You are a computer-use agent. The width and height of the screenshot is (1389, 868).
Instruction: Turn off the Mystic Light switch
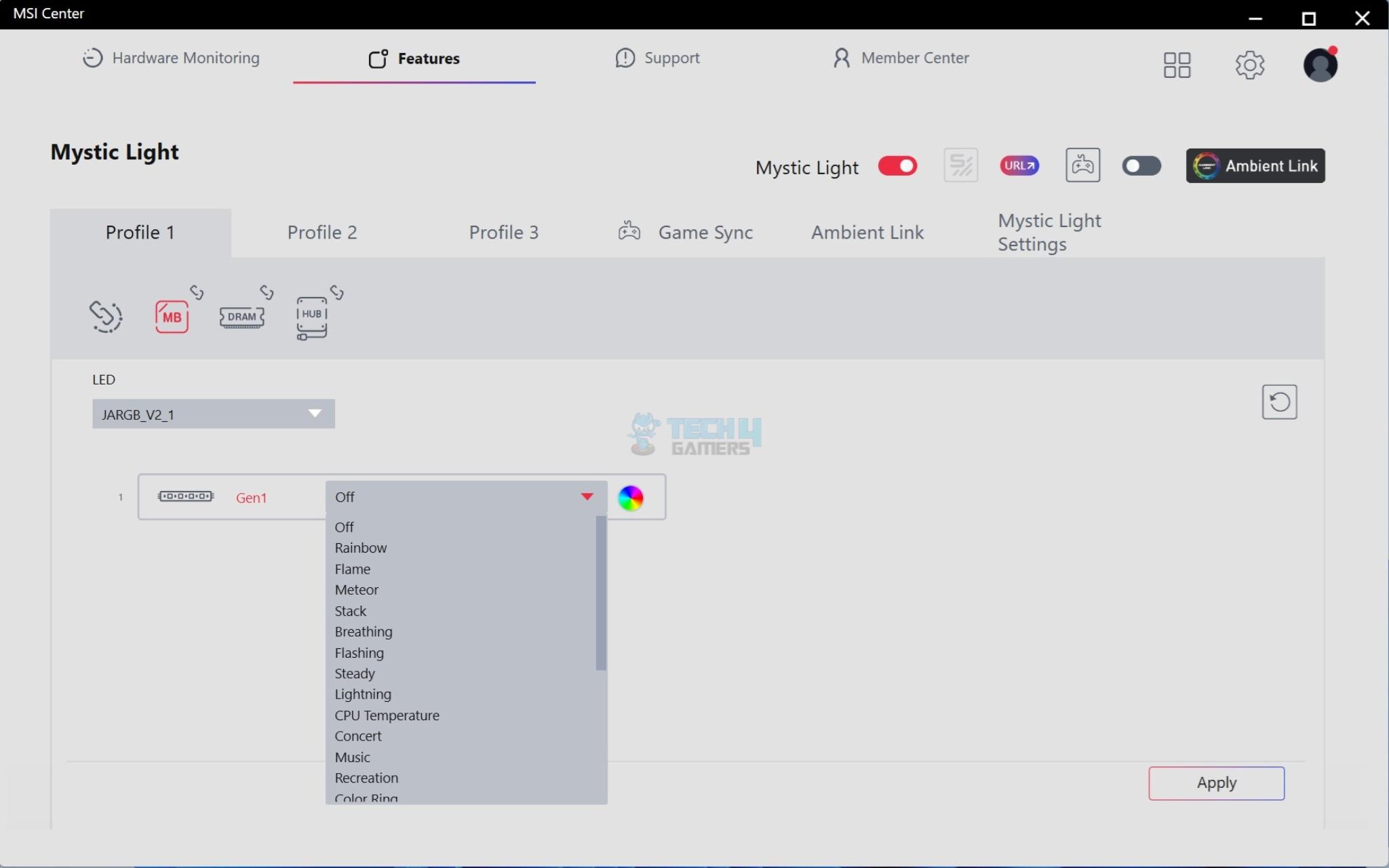897,166
